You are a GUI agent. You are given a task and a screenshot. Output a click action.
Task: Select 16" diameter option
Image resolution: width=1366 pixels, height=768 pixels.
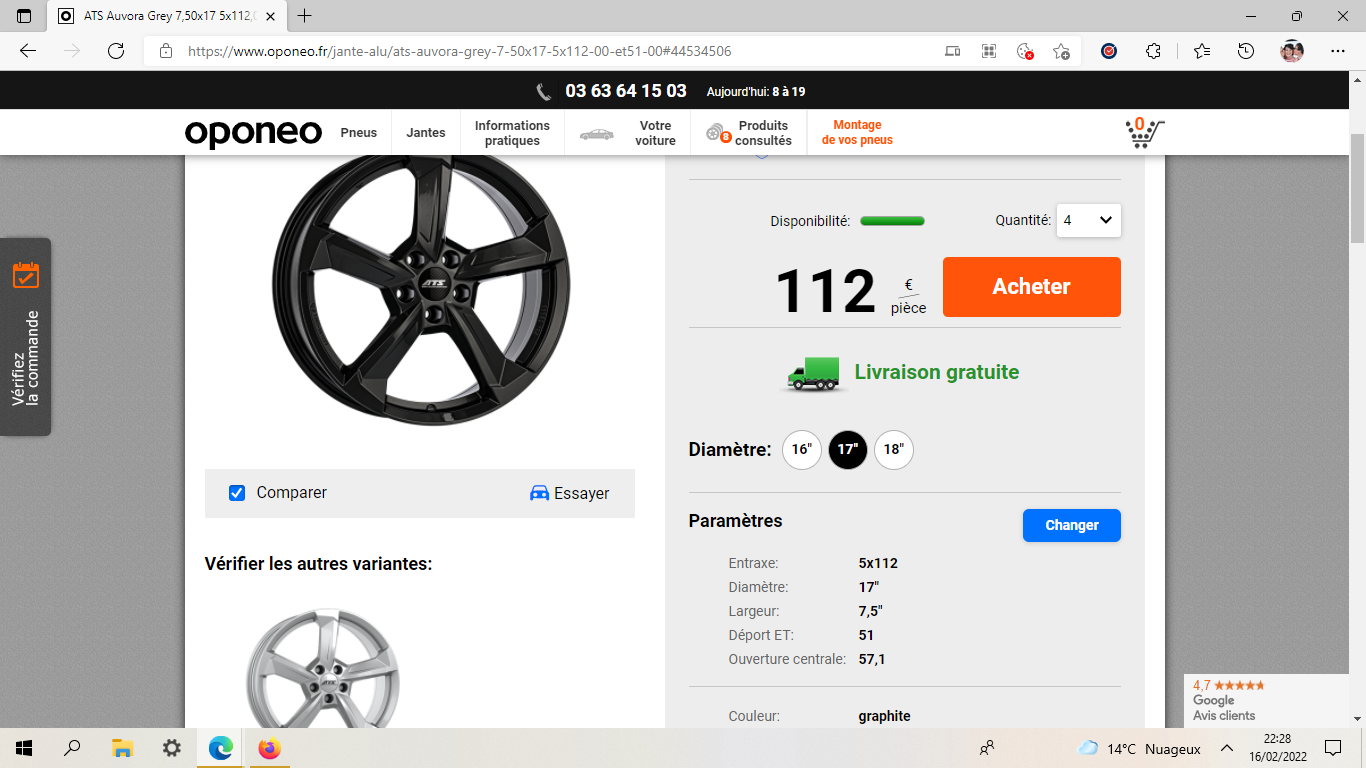[x=801, y=450]
